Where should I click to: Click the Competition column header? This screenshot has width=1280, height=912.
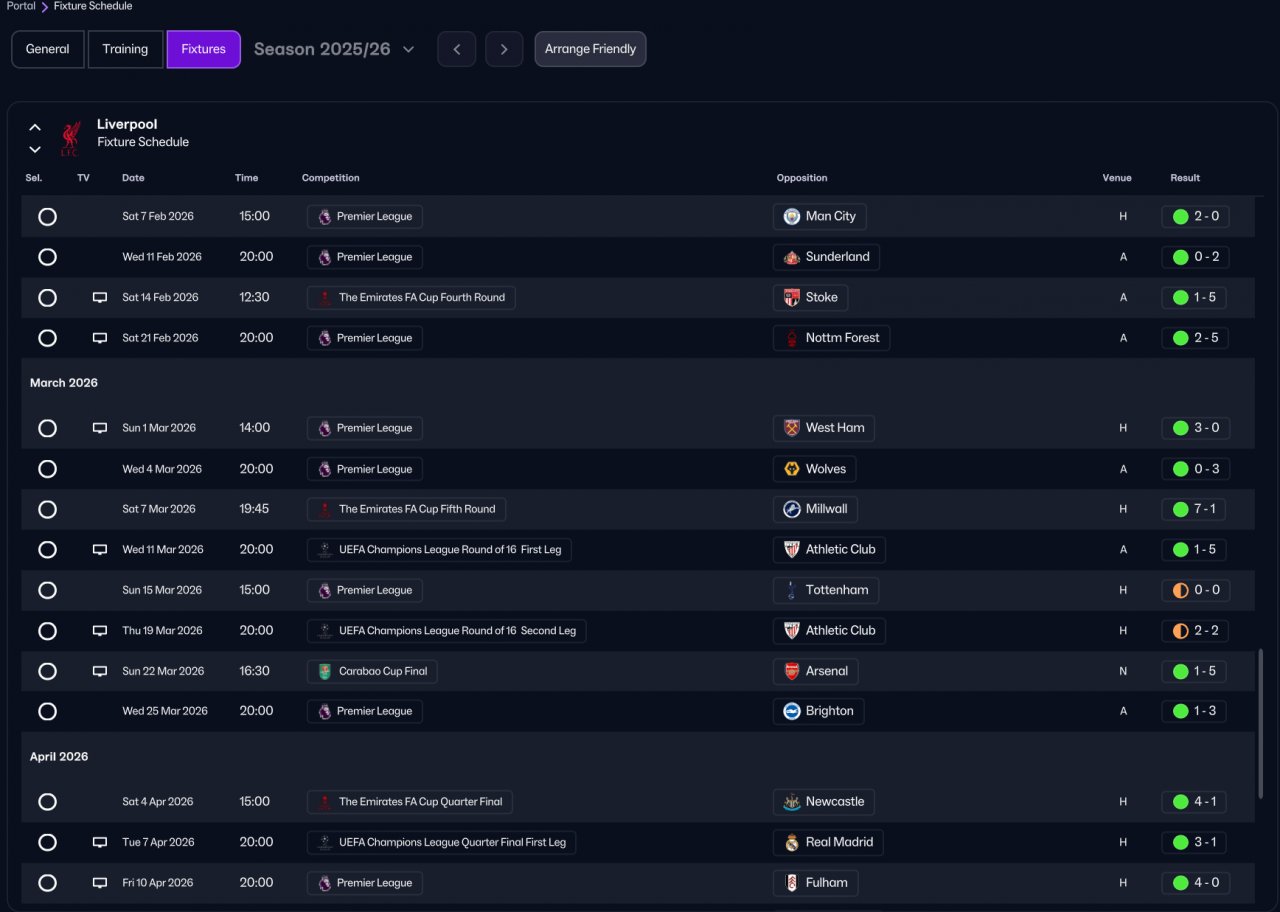(x=330, y=178)
